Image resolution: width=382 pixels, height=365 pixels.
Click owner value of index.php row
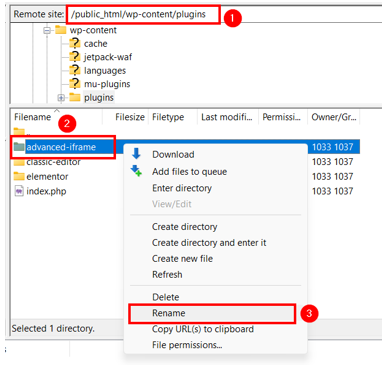[x=332, y=191]
